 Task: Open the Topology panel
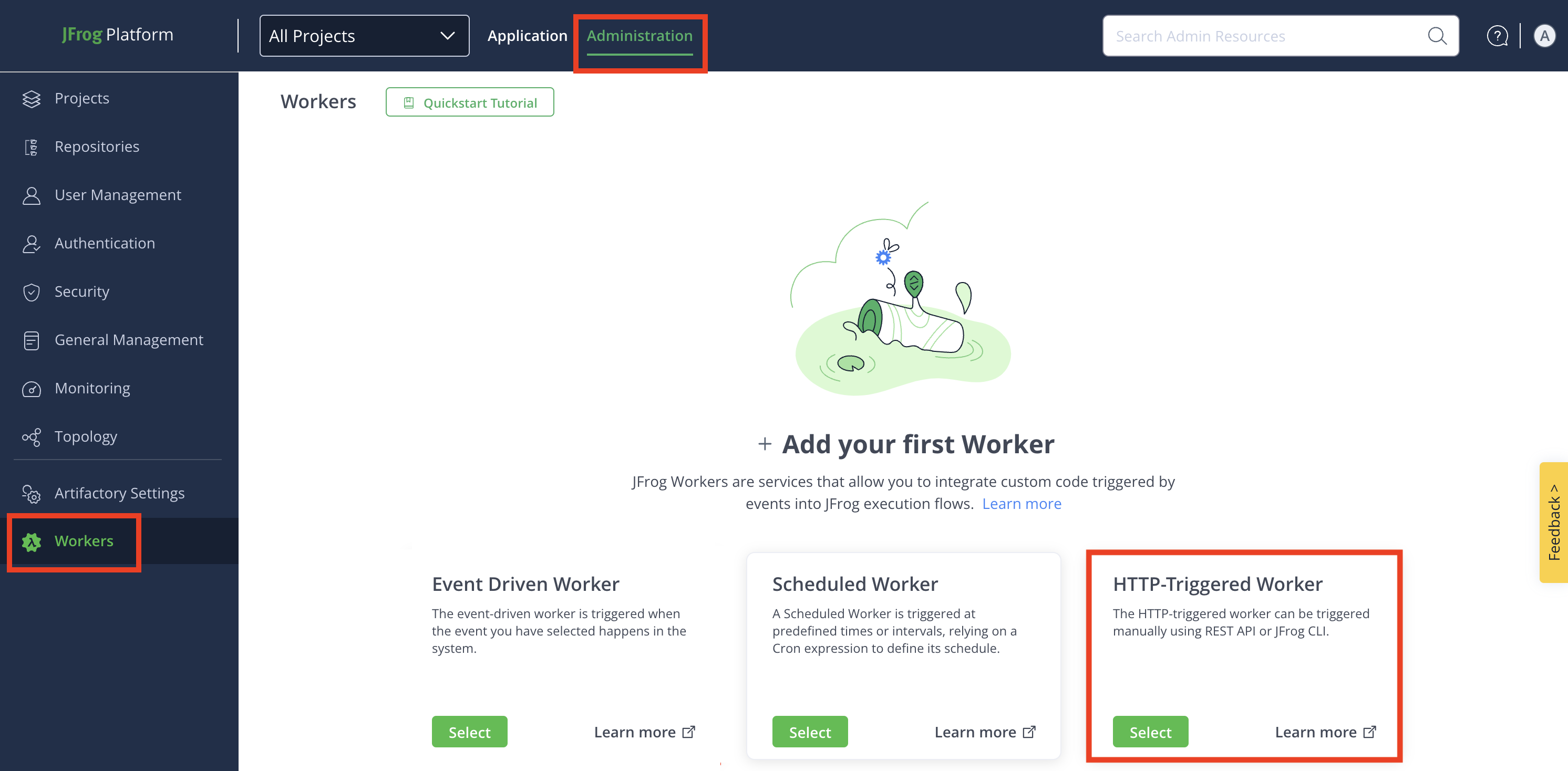tap(32, 436)
